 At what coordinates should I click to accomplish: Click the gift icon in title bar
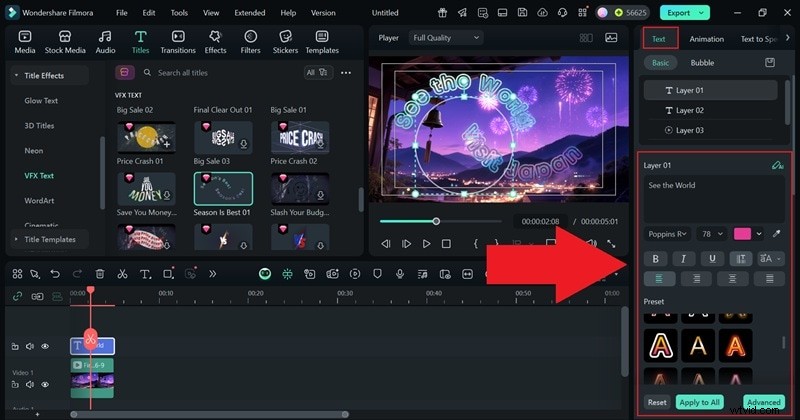442,13
